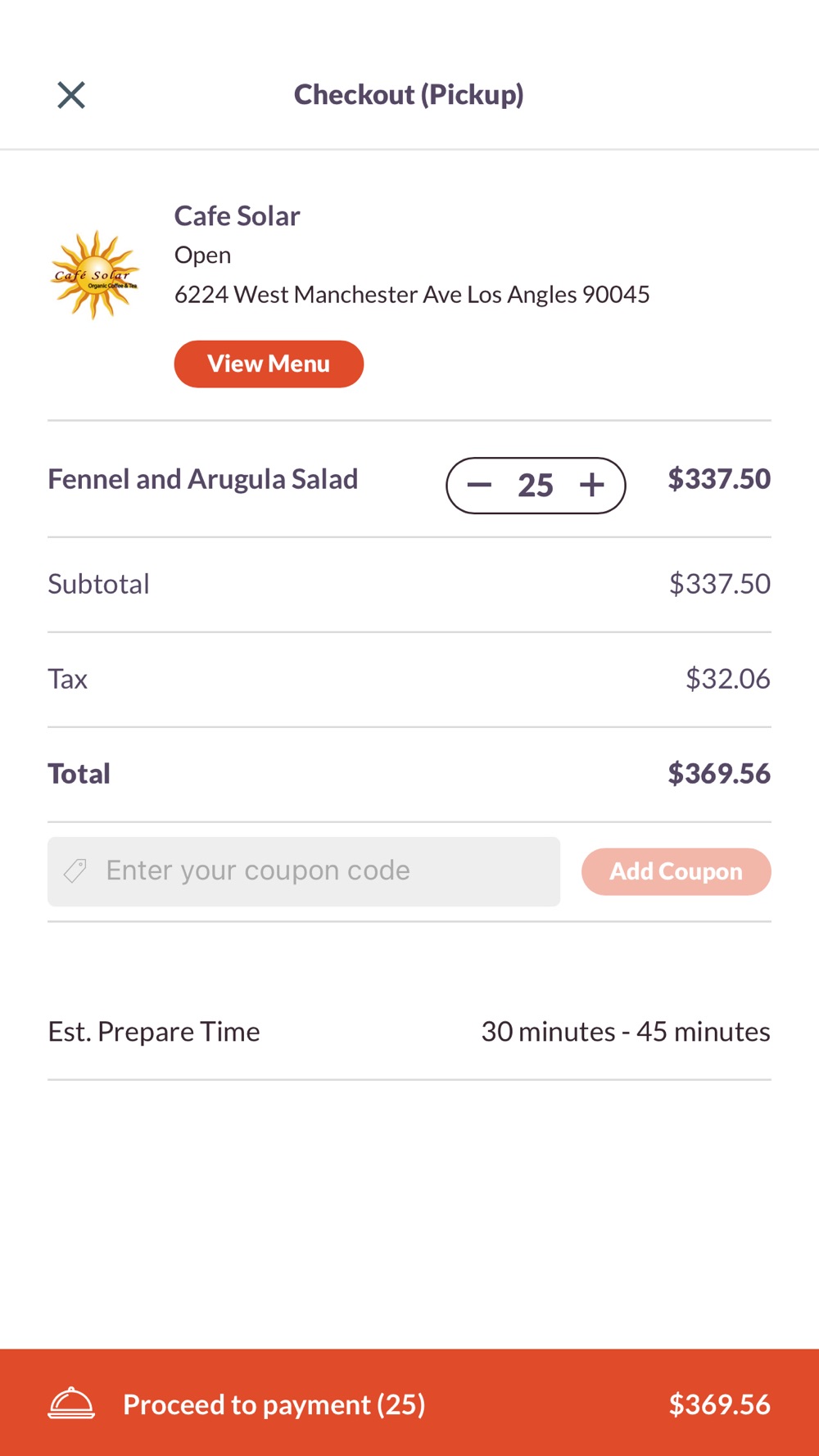Tap the restaurant address on Manchester Ave
The width and height of the screenshot is (819, 1456).
click(412, 295)
